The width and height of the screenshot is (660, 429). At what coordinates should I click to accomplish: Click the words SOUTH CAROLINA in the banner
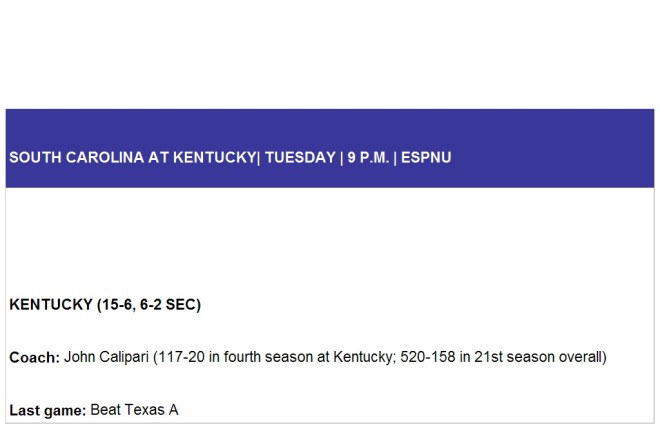click(77, 157)
